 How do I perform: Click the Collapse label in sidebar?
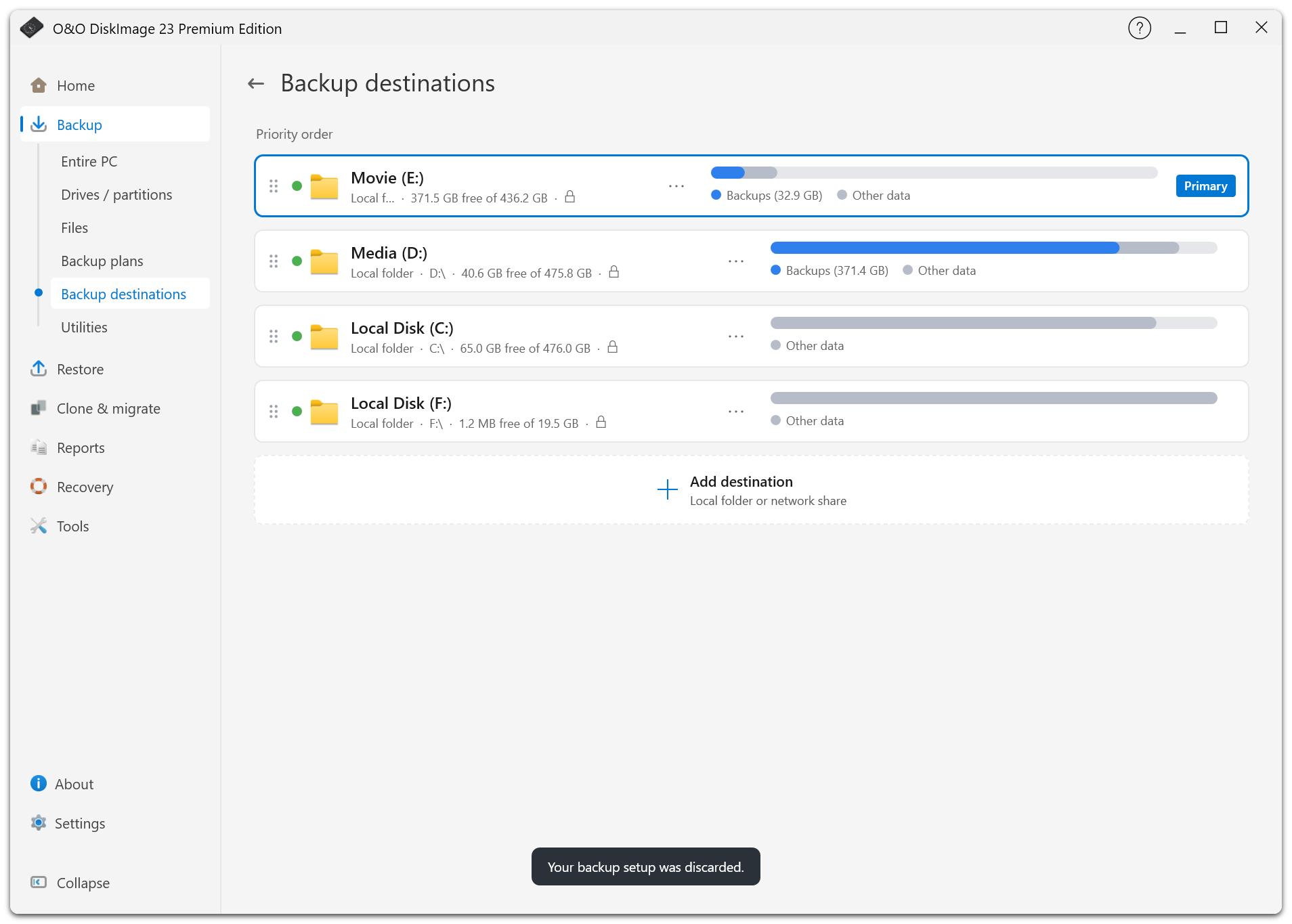click(x=83, y=883)
